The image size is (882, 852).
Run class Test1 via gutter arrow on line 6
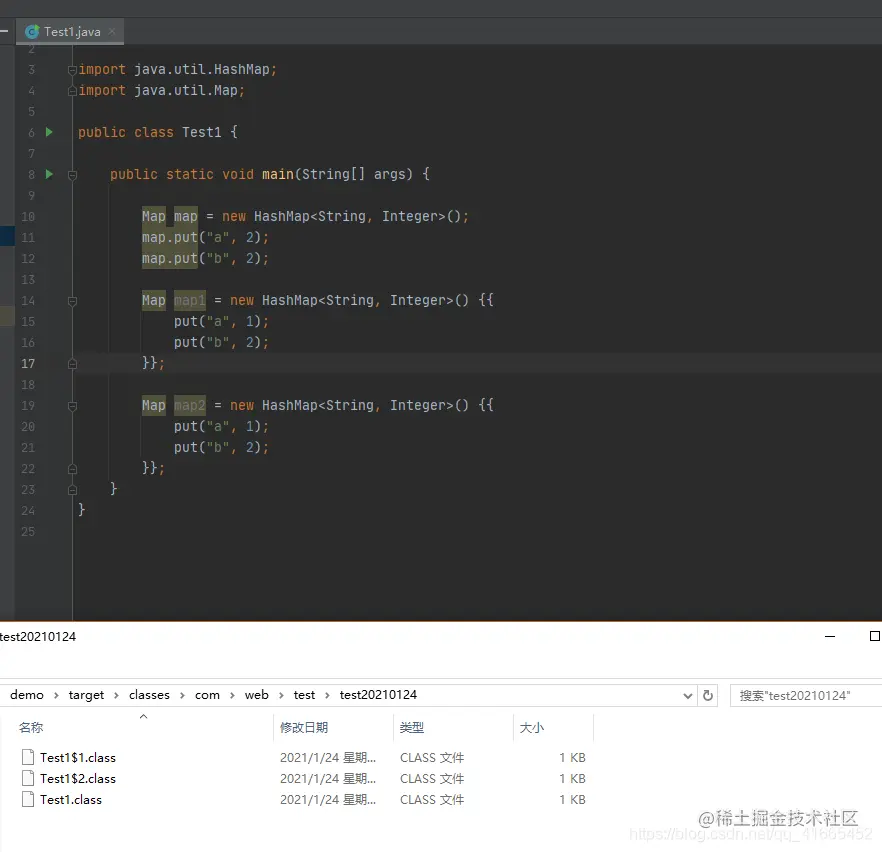[49, 132]
